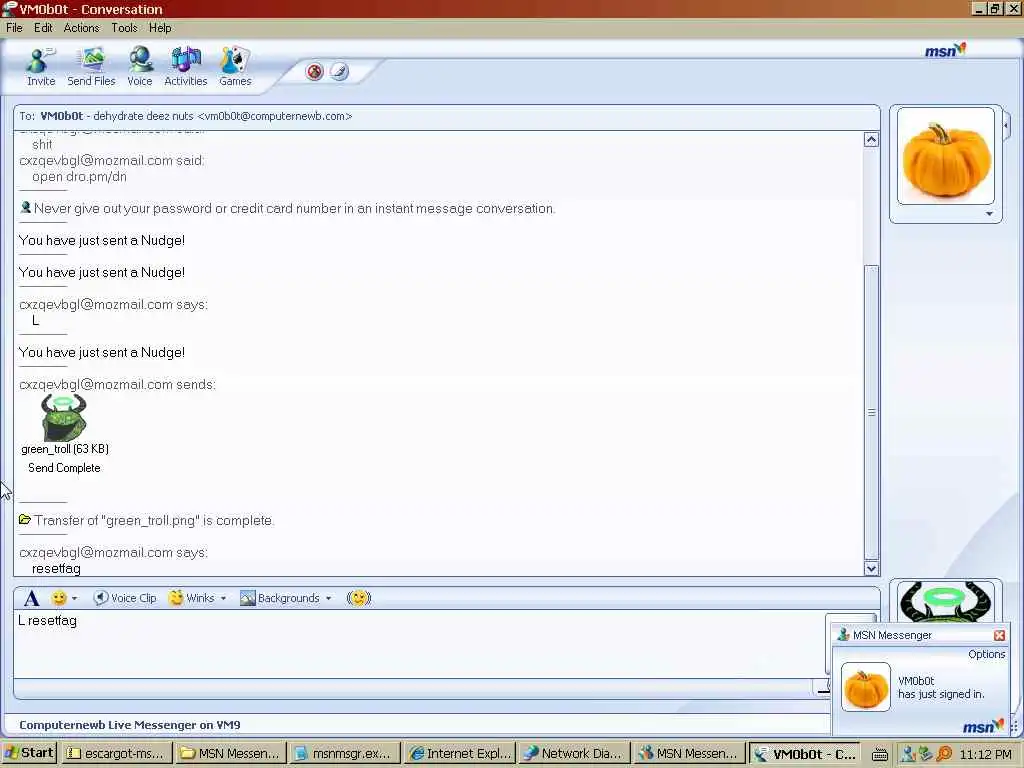
Task: Click the conversation scrollbar thumb
Action: pos(871,413)
